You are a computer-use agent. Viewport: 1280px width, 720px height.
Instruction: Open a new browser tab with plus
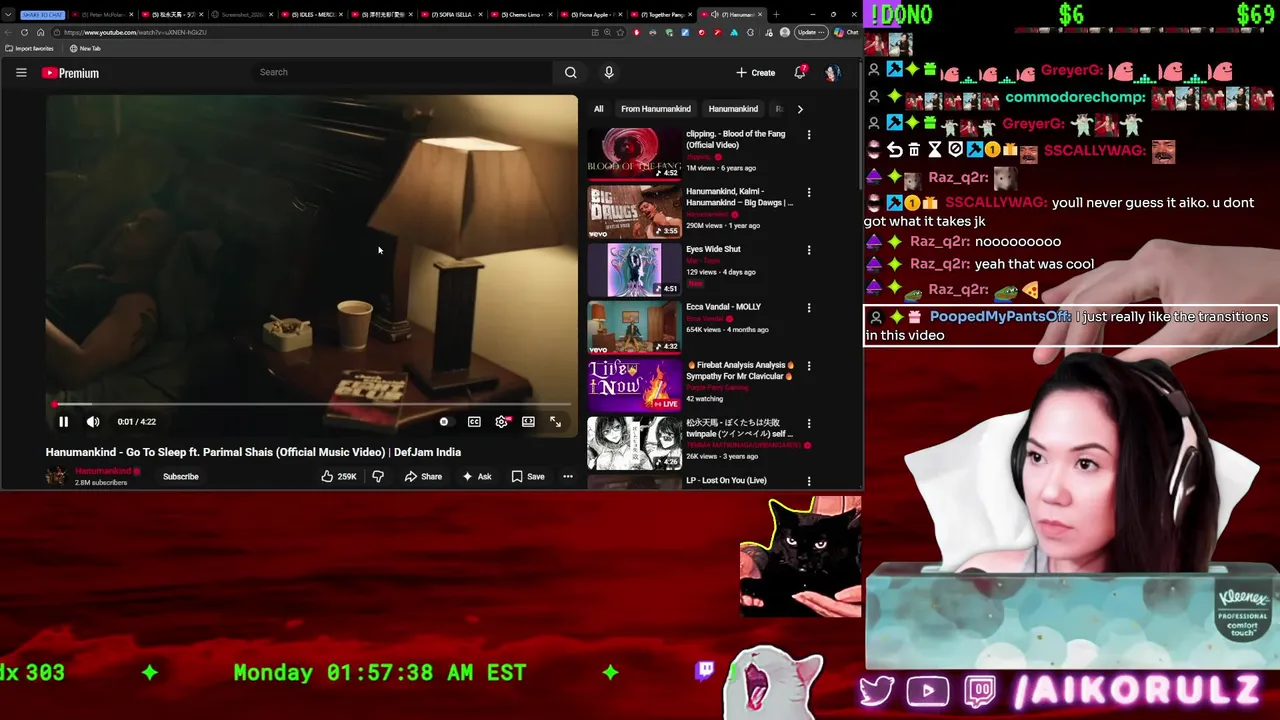(x=776, y=14)
